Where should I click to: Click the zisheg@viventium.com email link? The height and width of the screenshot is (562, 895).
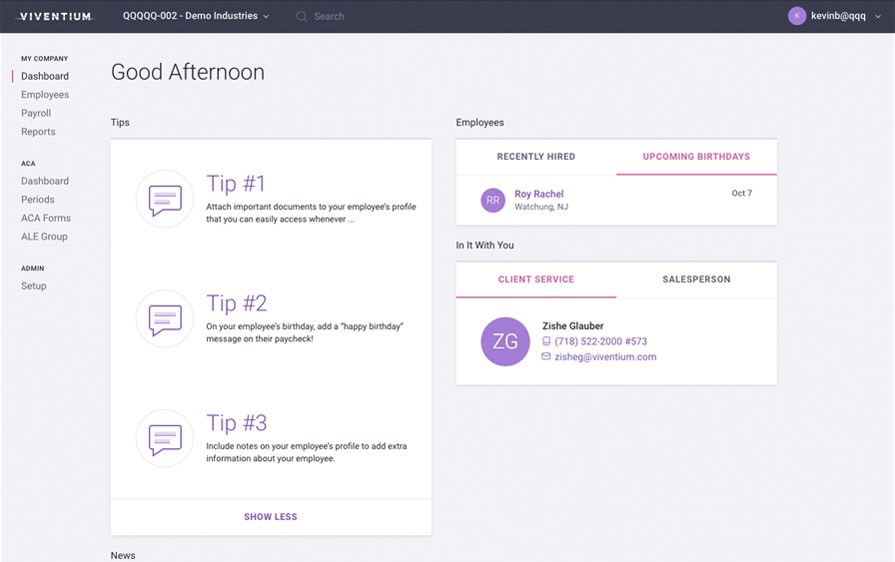pos(605,357)
